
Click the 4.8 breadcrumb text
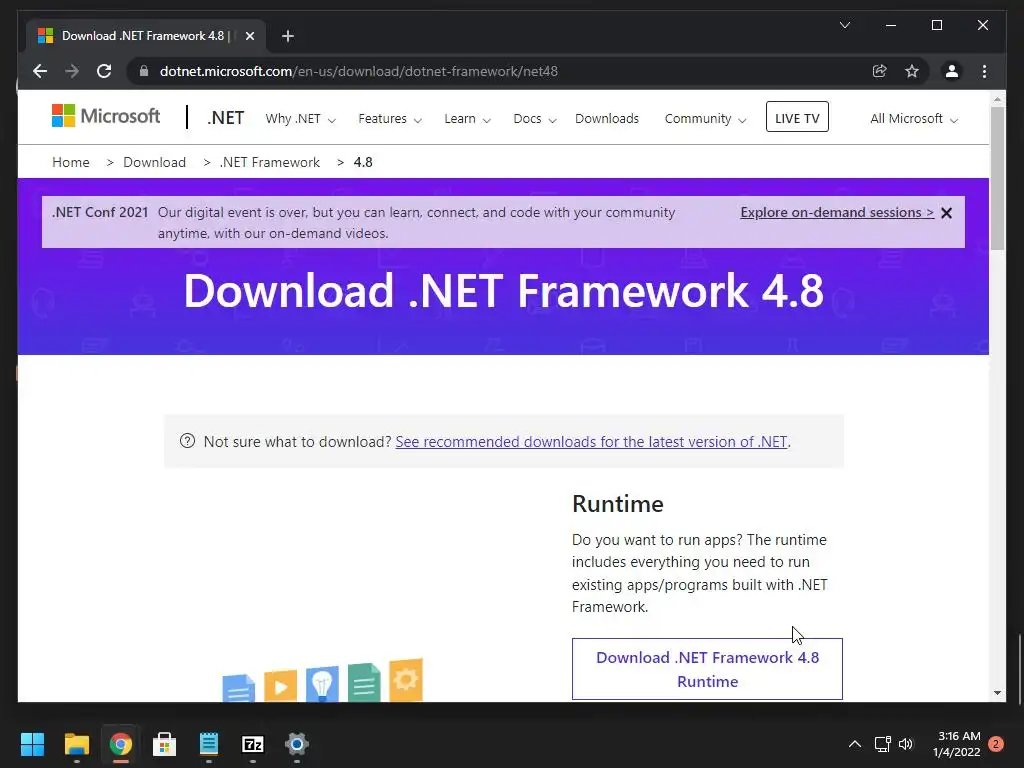[363, 162]
